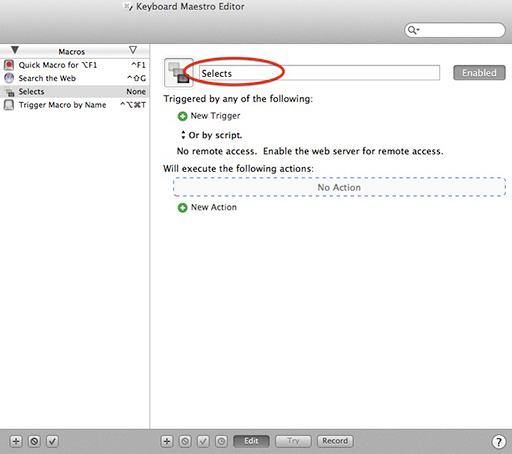Click the add action plus icon beside Edit
512x454 pixels.
(x=167, y=441)
